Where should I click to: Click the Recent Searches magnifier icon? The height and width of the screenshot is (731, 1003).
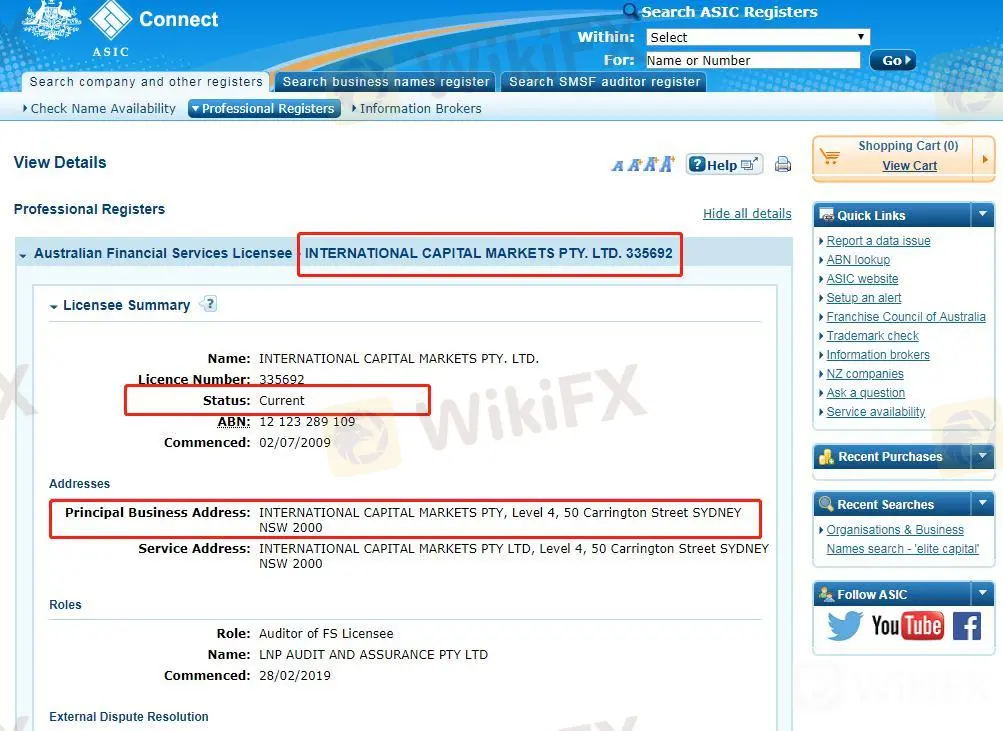[826, 504]
